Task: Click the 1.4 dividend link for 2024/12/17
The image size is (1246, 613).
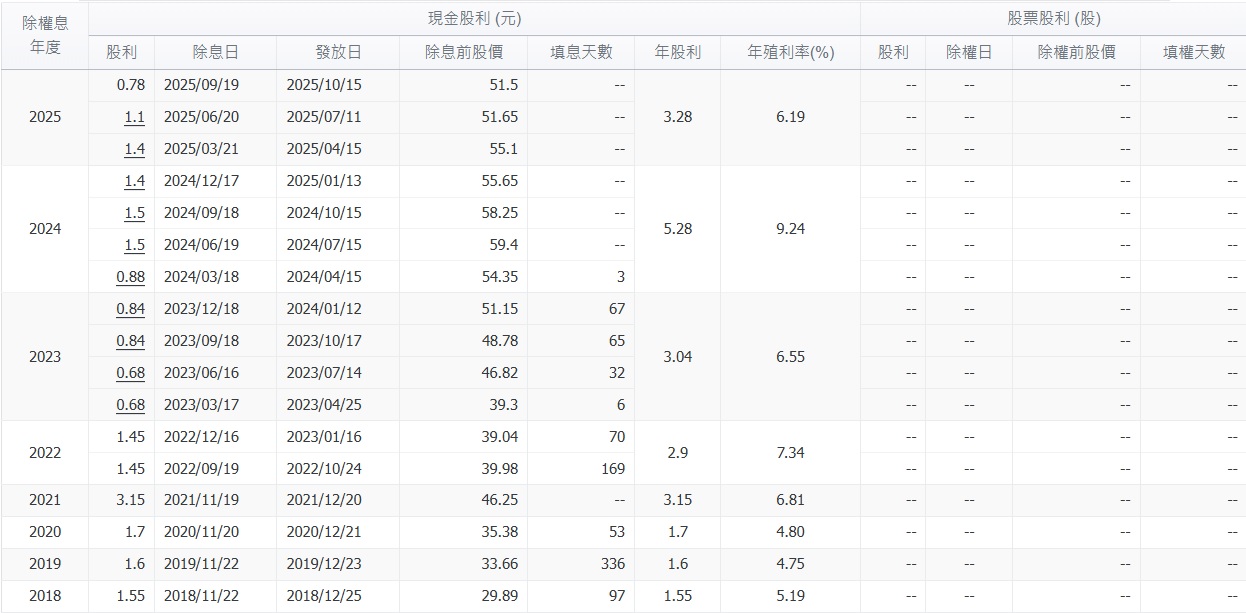Action: click(x=134, y=181)
